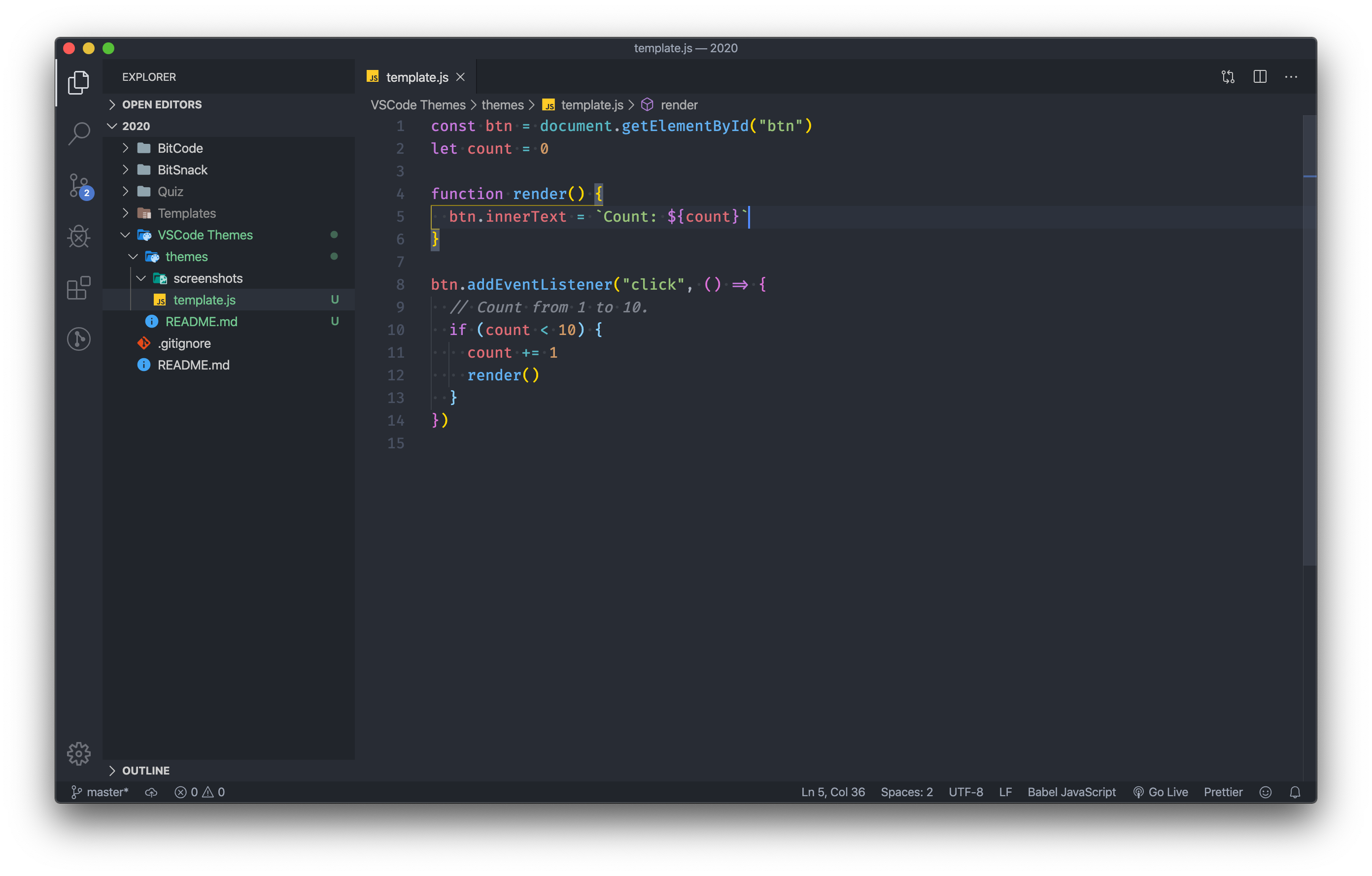Open Source Control view with badge
This screenshot has height=876, width=1372.
pyautogui.click(x=79, y=185)
